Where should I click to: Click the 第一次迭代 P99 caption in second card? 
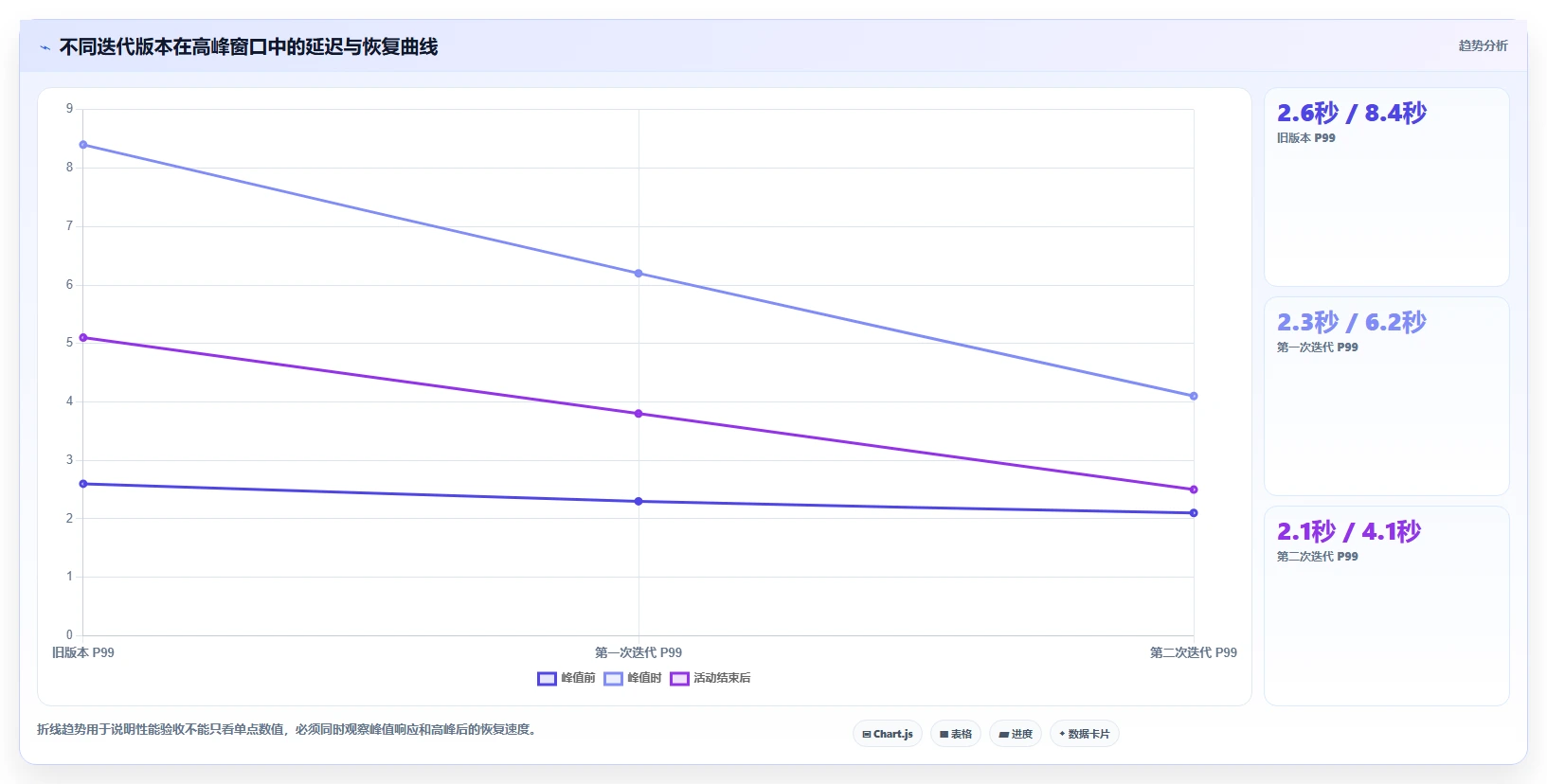coord(1317,347)
